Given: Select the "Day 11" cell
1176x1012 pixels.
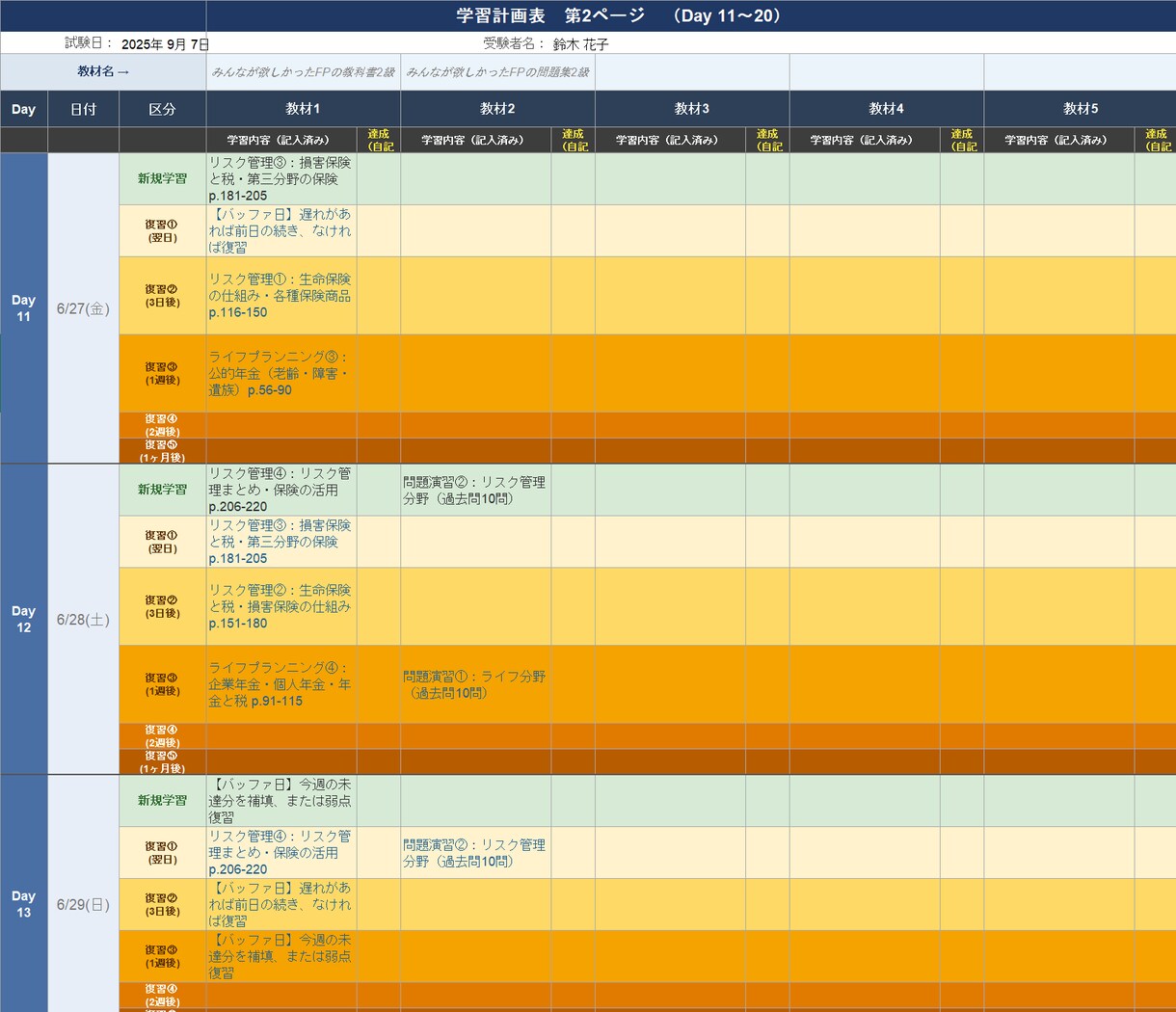Looking at the screenshot, I should [x=24, y=308].
